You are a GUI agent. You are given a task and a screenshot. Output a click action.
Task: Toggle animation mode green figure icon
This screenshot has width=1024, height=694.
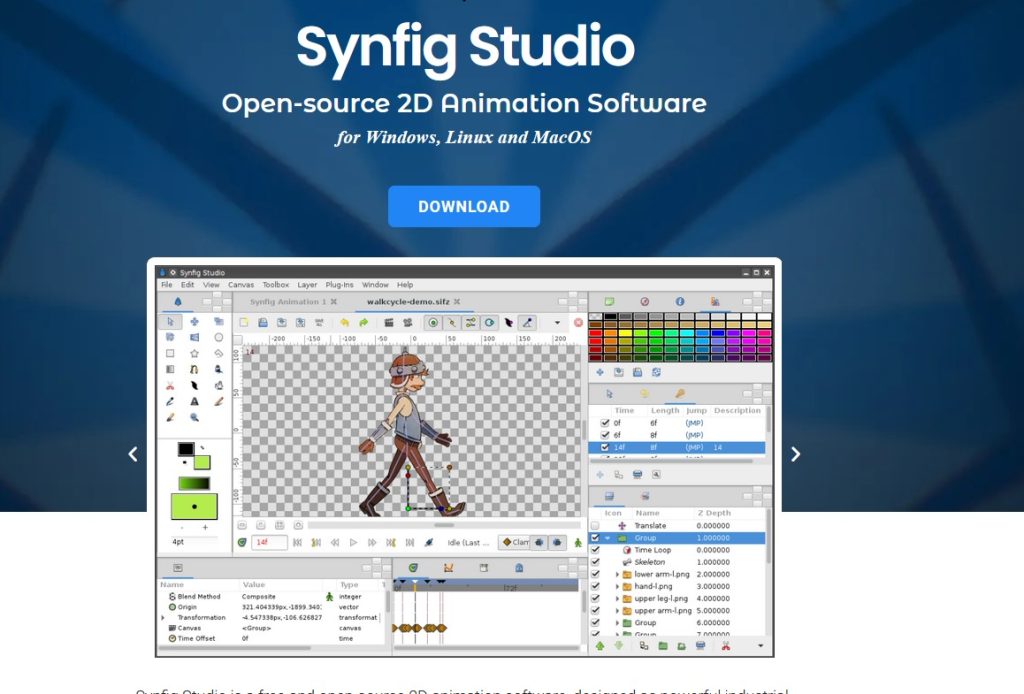(578, 543)
